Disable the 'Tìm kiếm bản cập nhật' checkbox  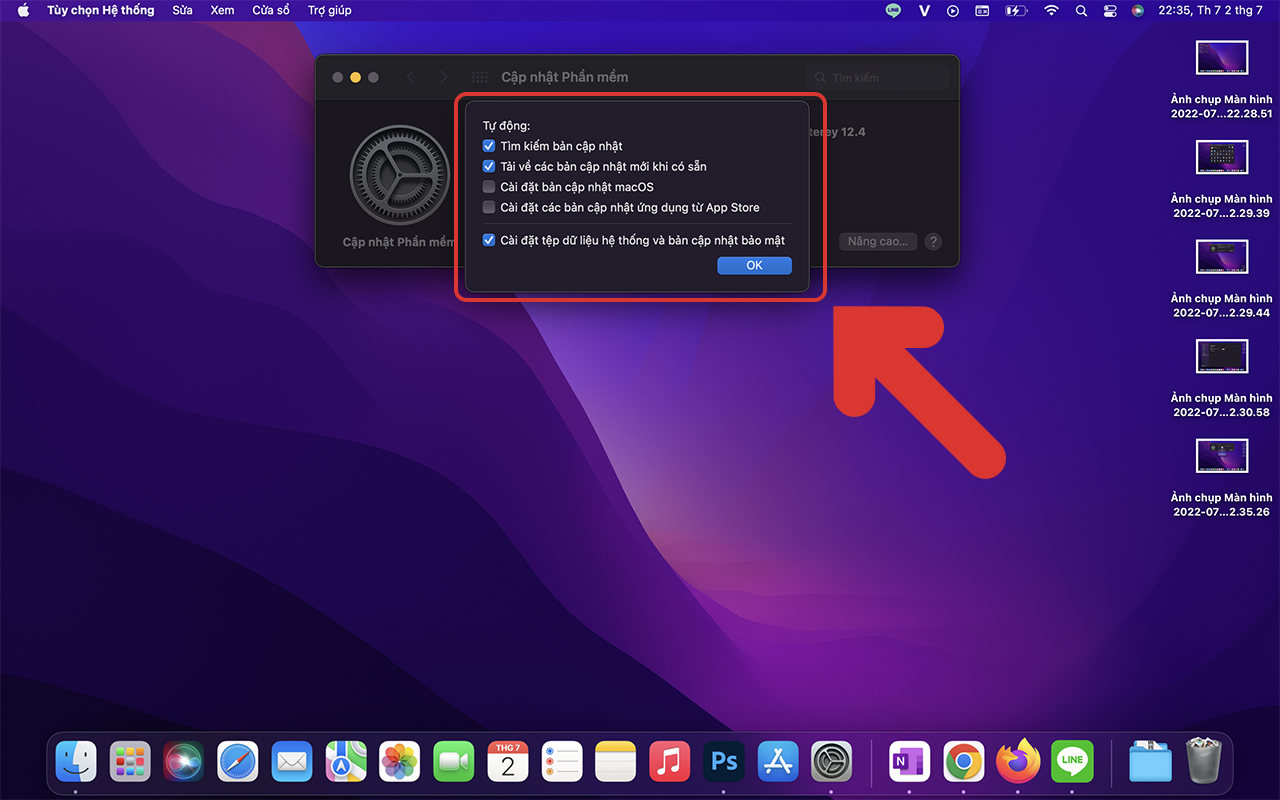tap(489, 146)
